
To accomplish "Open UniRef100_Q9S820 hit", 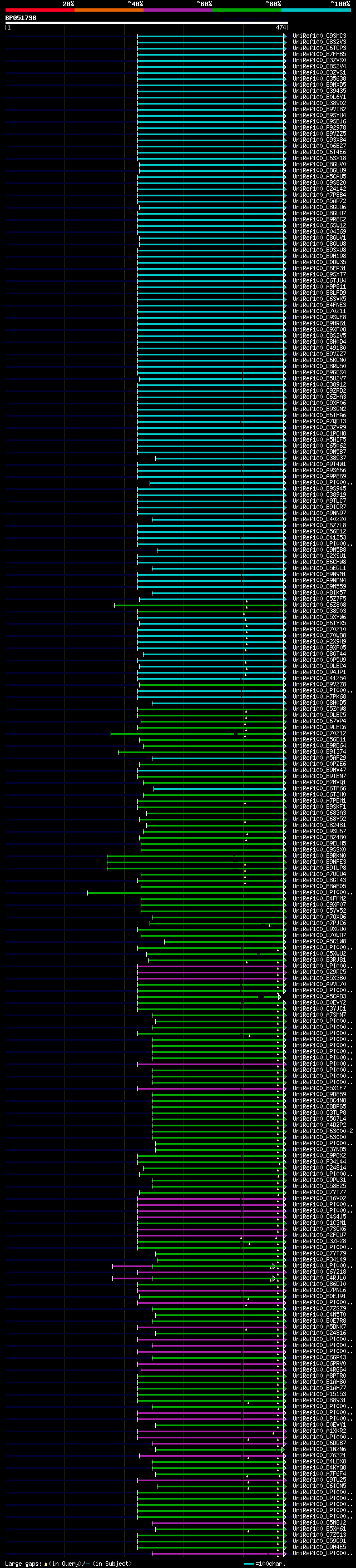I will (x=319, y=182).
